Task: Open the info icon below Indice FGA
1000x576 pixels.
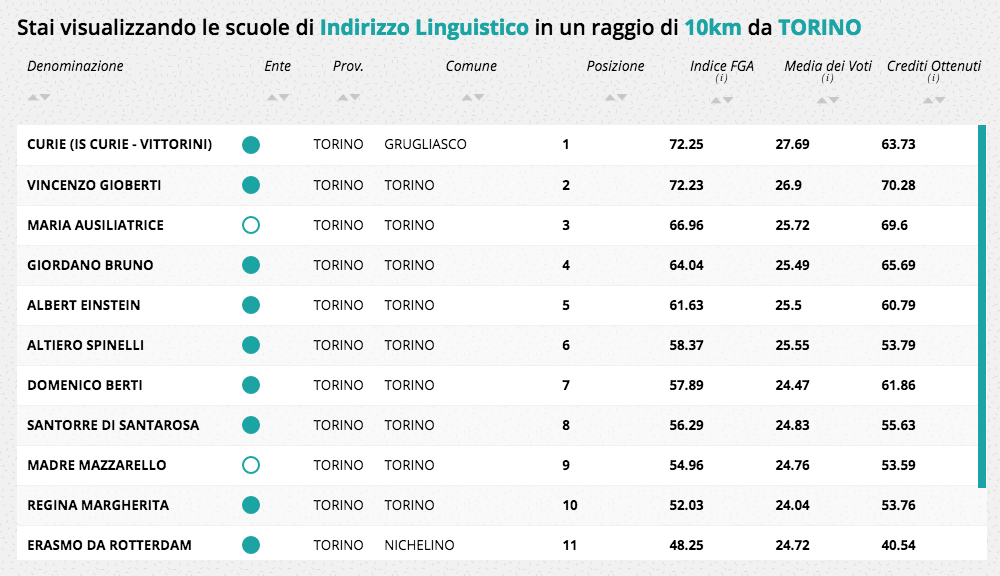Action: click(721, 79)
